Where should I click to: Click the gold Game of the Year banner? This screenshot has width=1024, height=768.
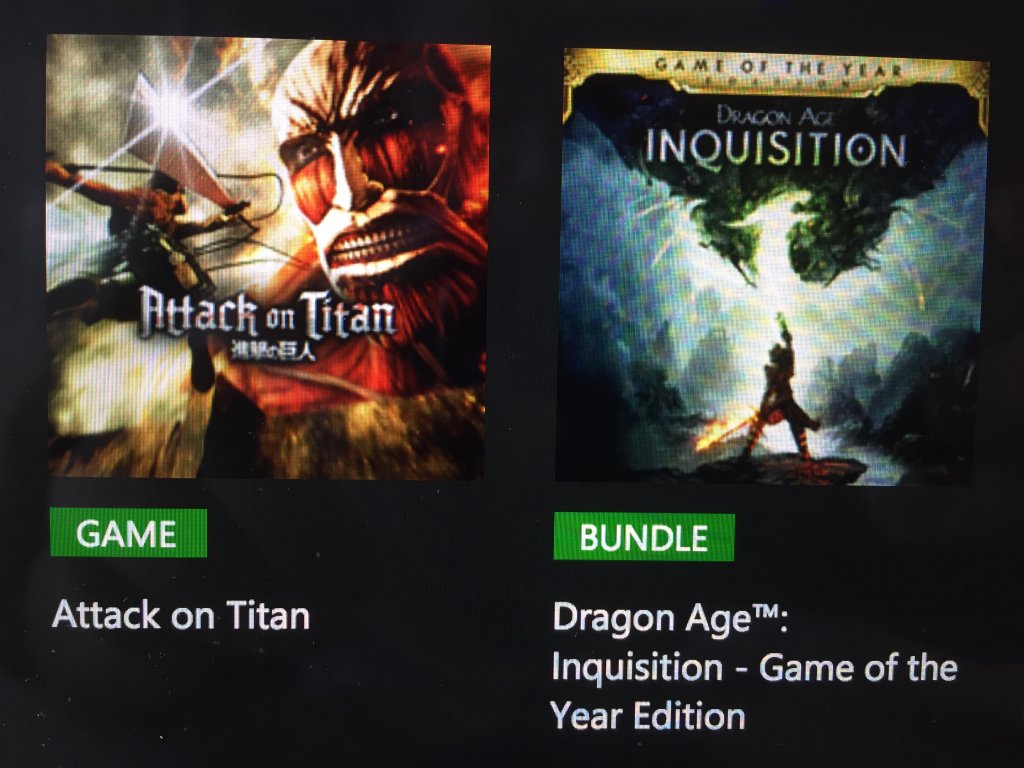click(777, 70)
